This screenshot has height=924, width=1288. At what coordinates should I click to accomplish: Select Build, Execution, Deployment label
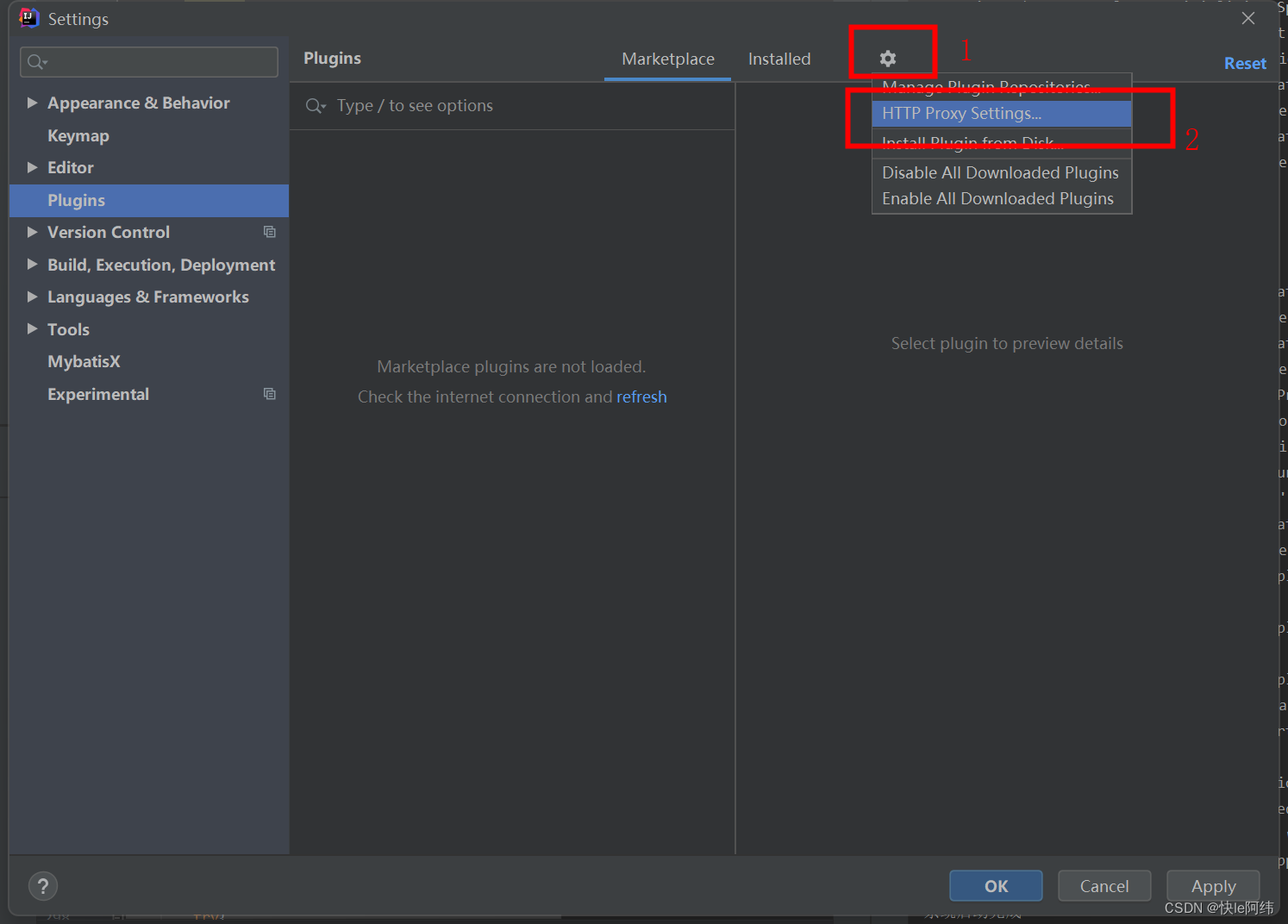coord(161,265)
